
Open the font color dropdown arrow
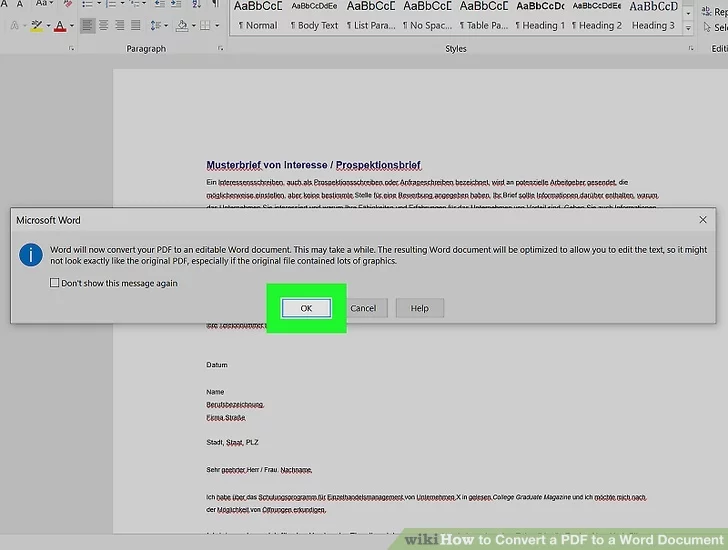point(72,26)
